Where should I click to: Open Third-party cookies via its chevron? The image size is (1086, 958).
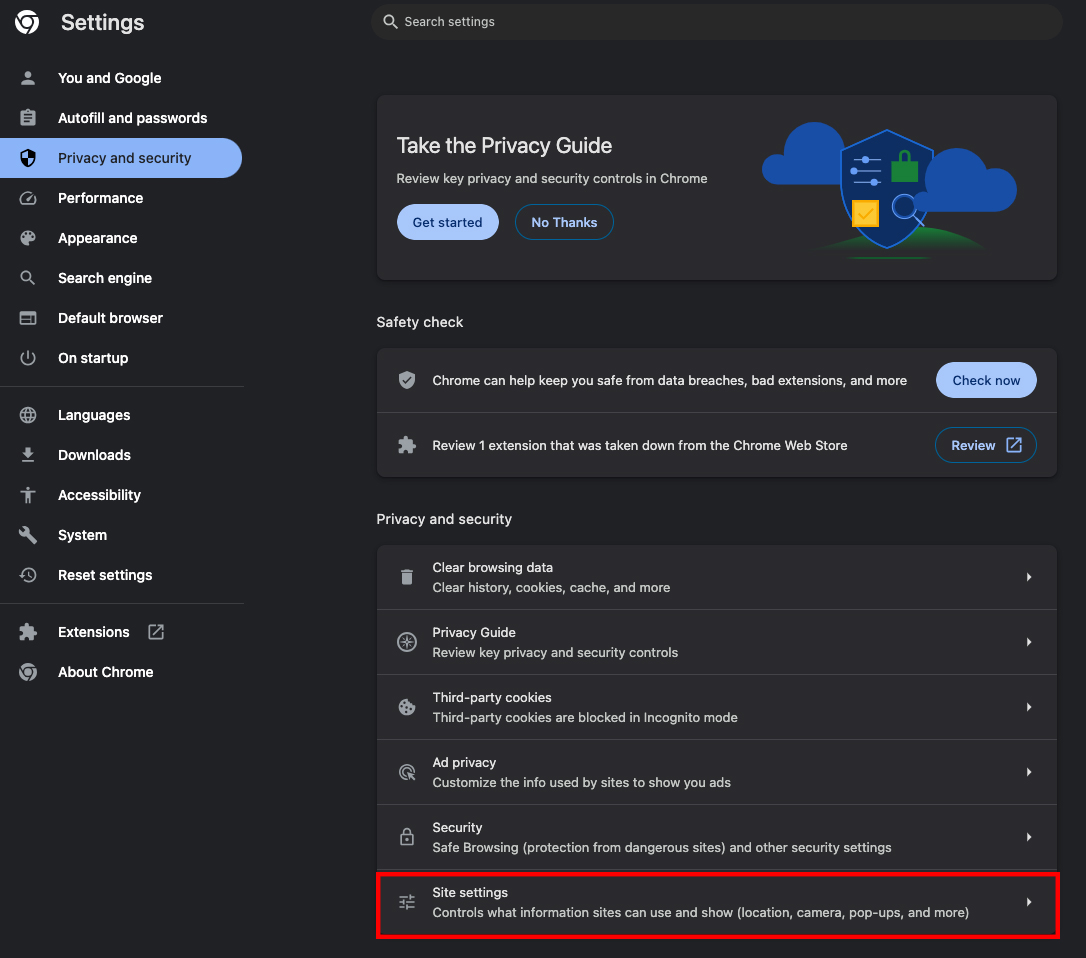coord(1029,707)
